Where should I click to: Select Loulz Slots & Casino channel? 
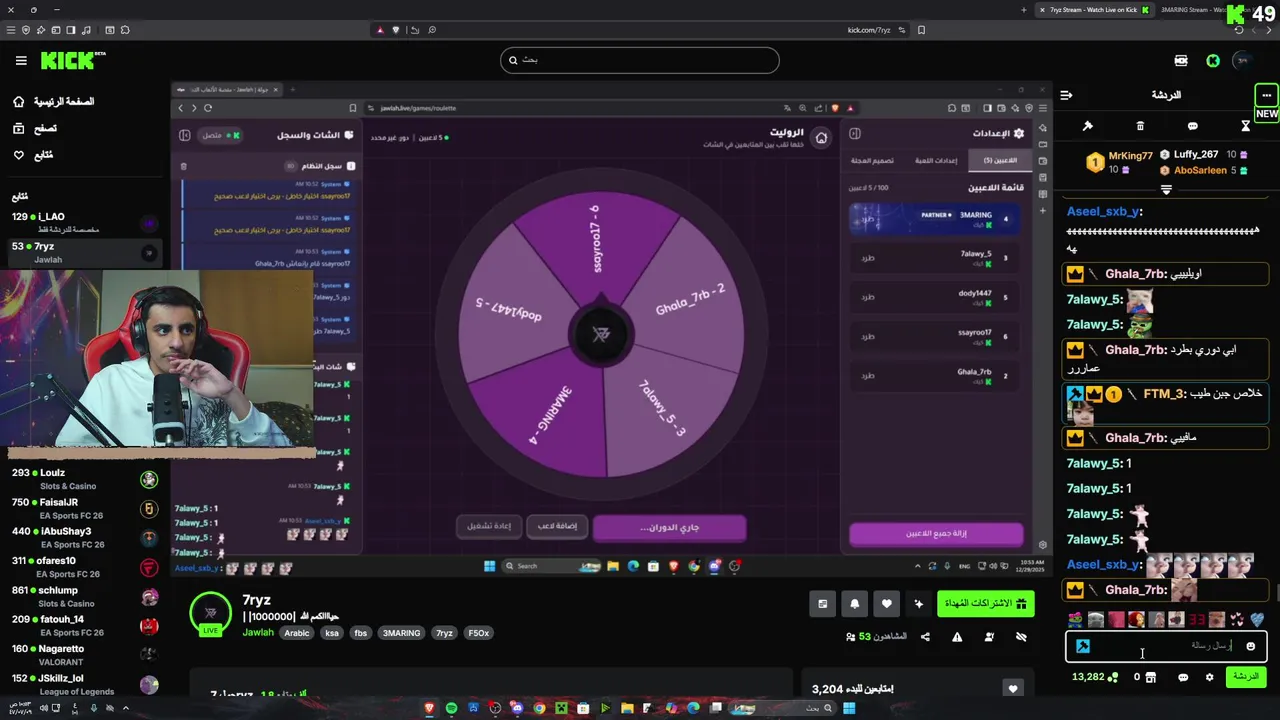pos(84,479)
